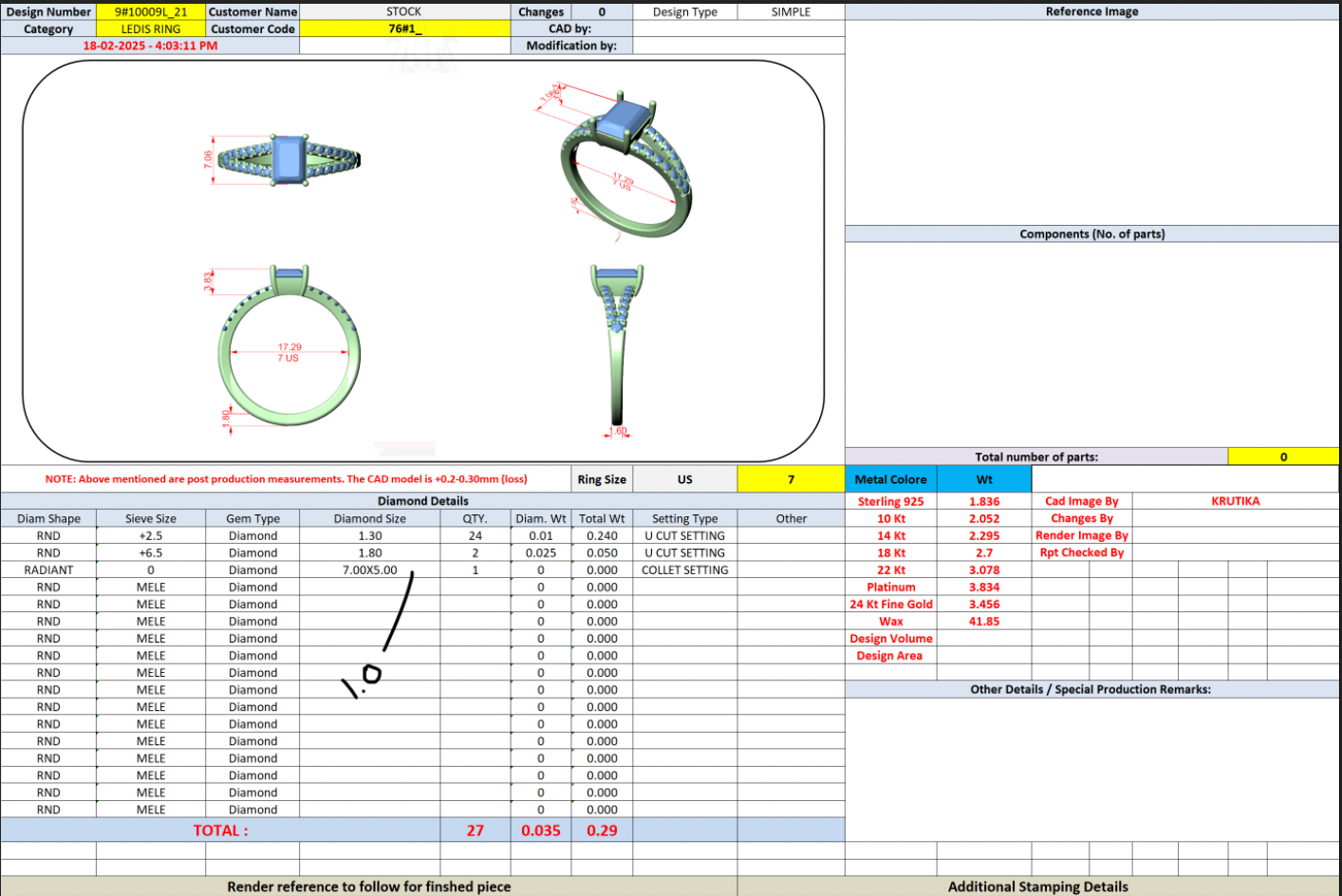Select the red TOTAL : label
Viewport: 1342px width, 896px height.
coord(220,831)
